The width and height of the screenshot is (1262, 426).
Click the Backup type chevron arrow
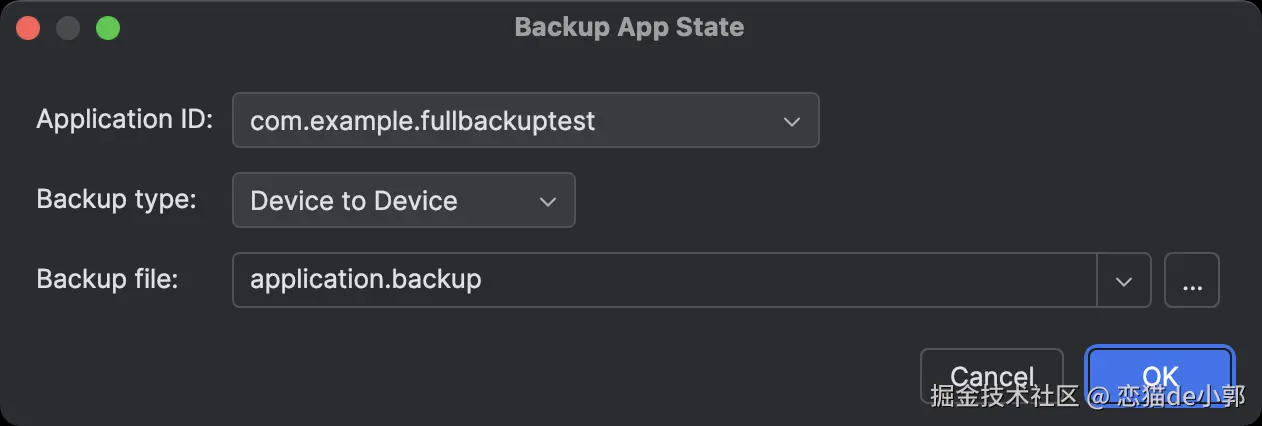coord(547,201)
